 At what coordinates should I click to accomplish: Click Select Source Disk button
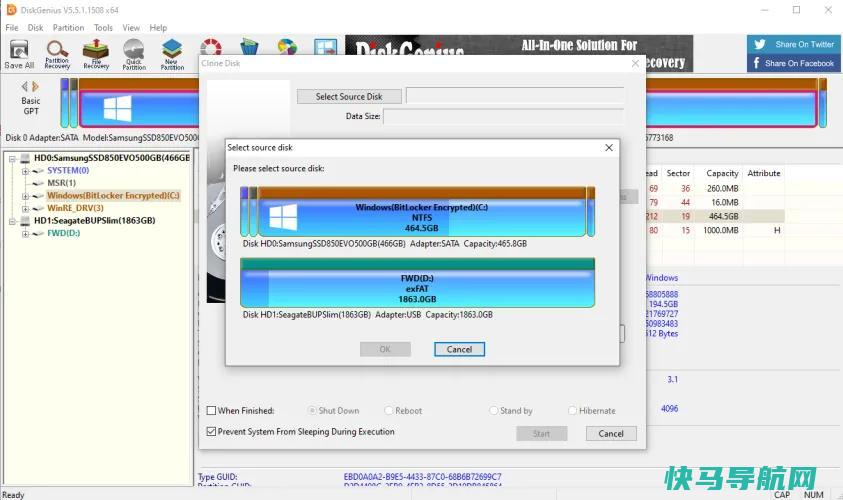coord(349,97)
